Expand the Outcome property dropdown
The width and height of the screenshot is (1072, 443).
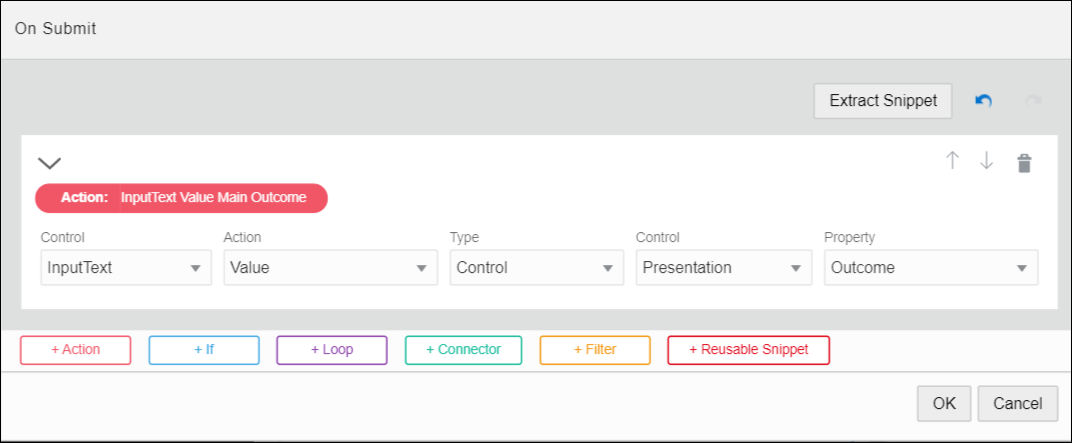point(930,268)
